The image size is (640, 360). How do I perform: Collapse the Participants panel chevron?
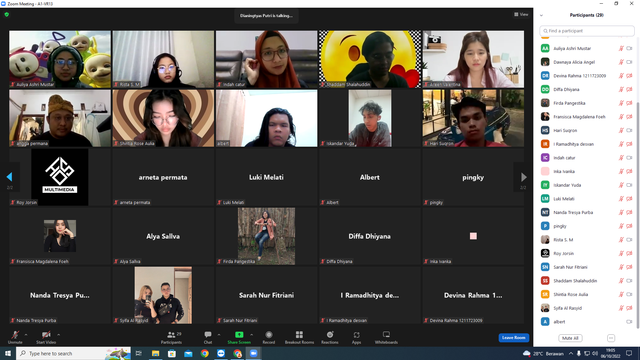coord(541,15)
